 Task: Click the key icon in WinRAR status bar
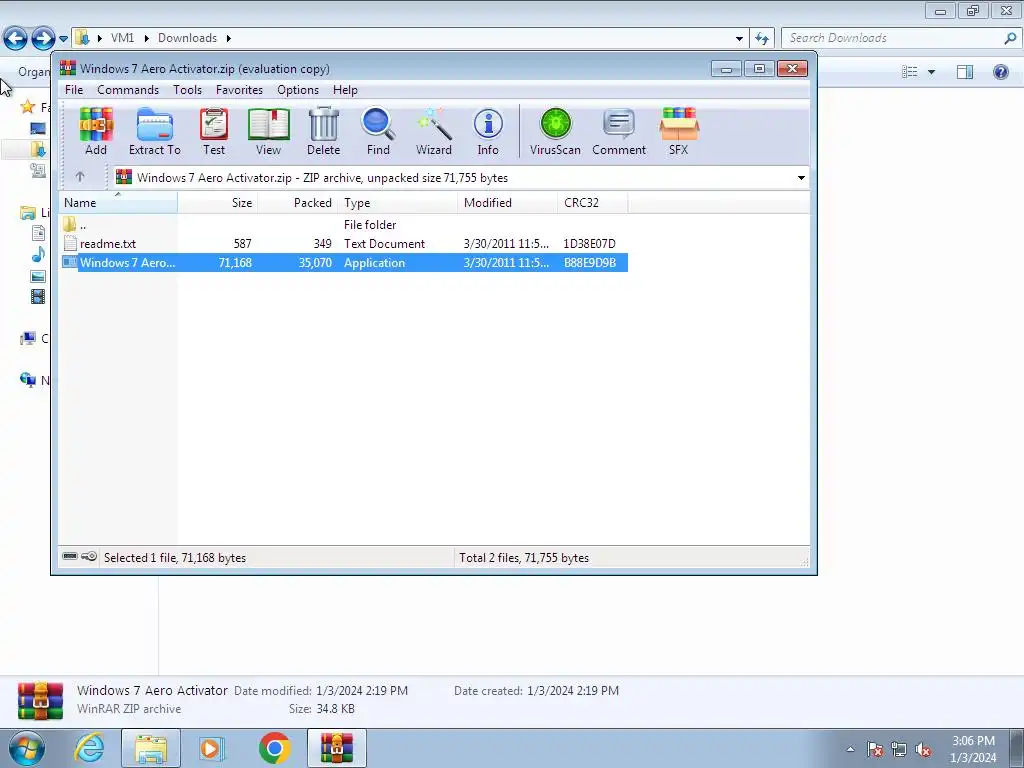89,556
